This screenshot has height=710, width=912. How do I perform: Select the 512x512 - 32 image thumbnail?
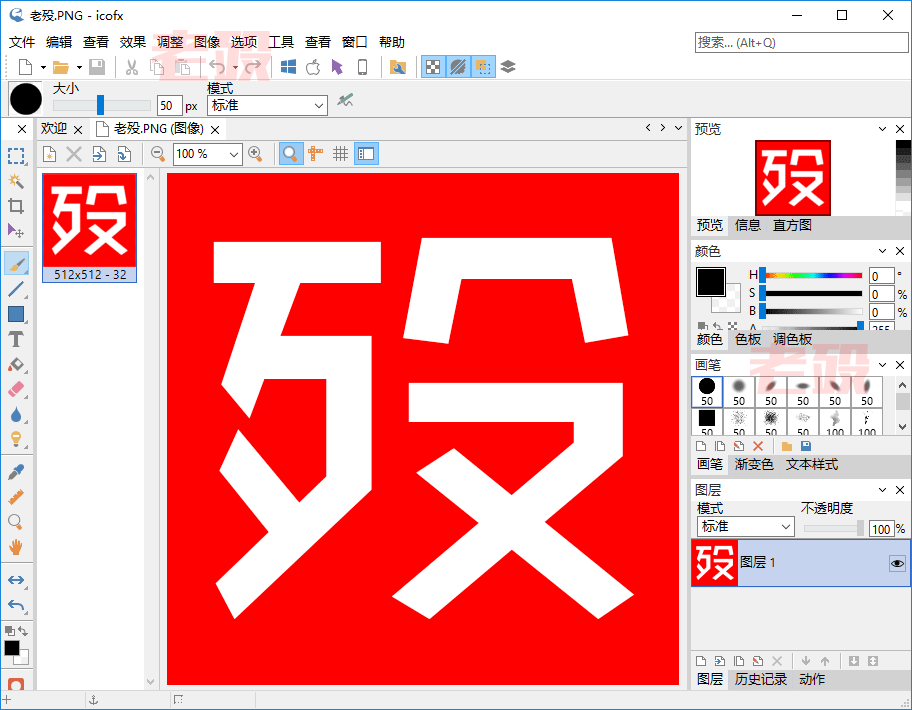(90, 227)
